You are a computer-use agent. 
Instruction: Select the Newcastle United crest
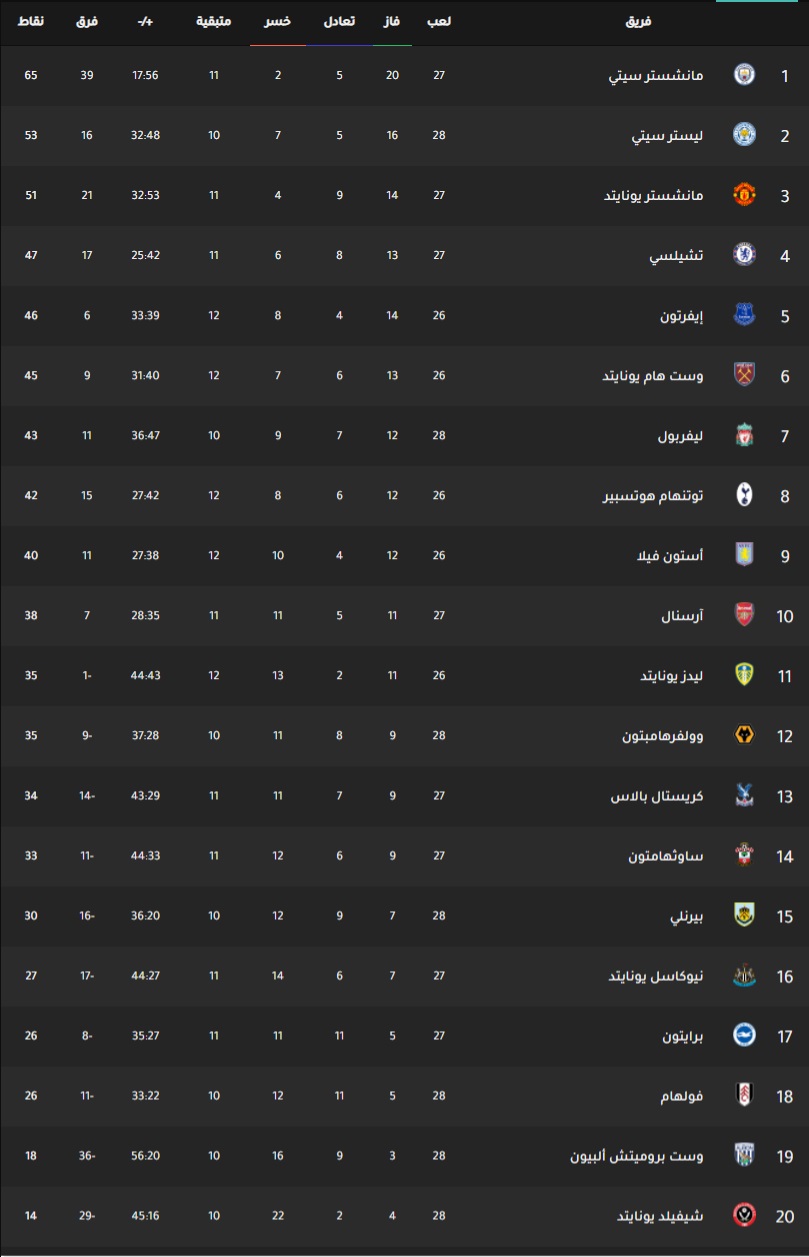[744, 975]
